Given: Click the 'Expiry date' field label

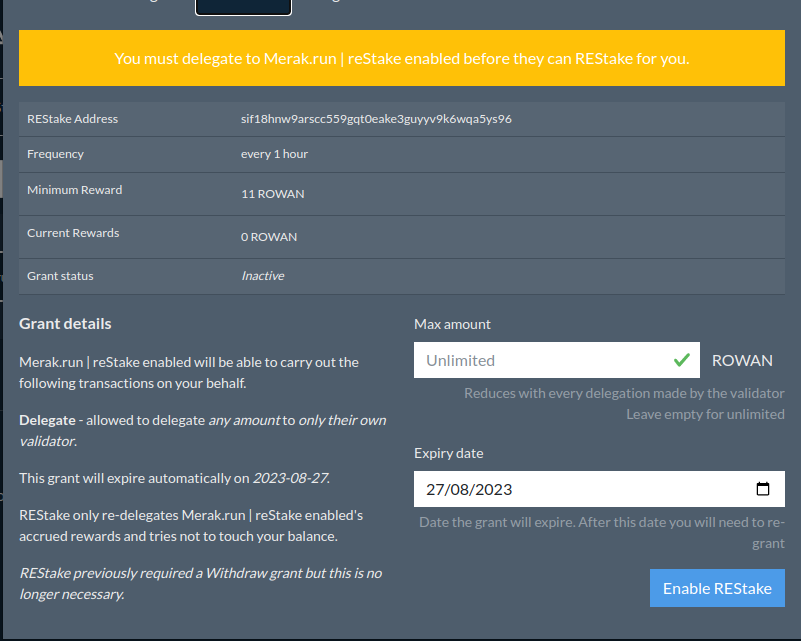Looking at the screenshot, I should coord(449,453).
